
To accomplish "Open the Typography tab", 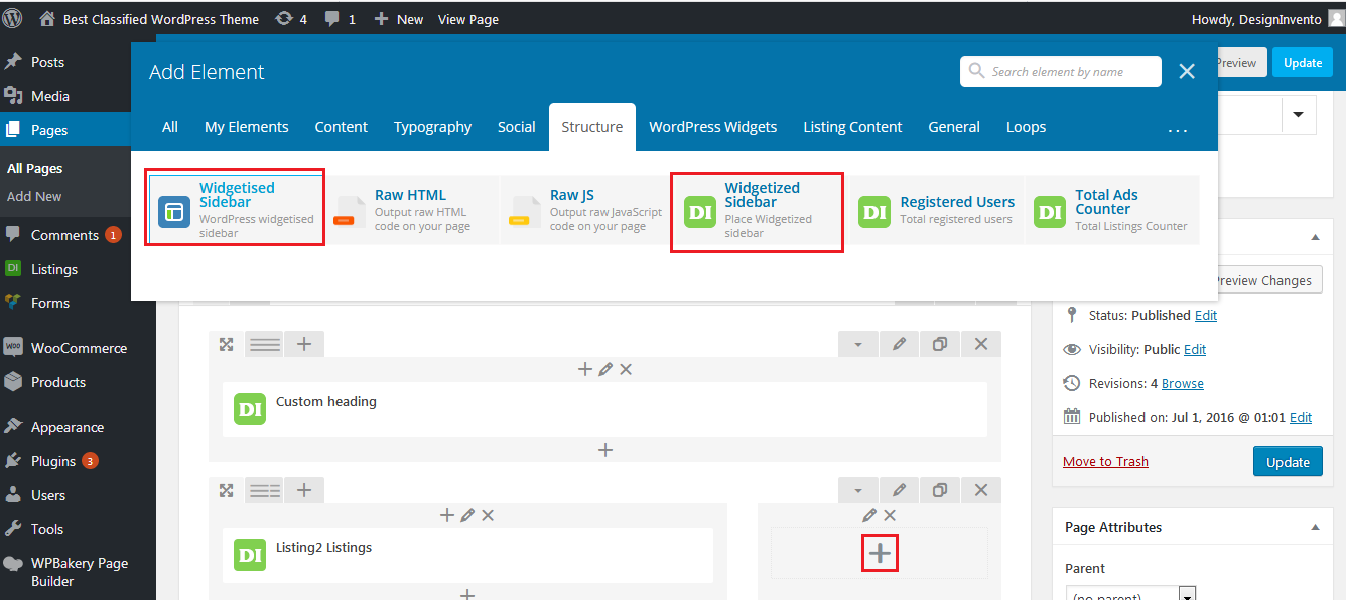I will point(433,127).
